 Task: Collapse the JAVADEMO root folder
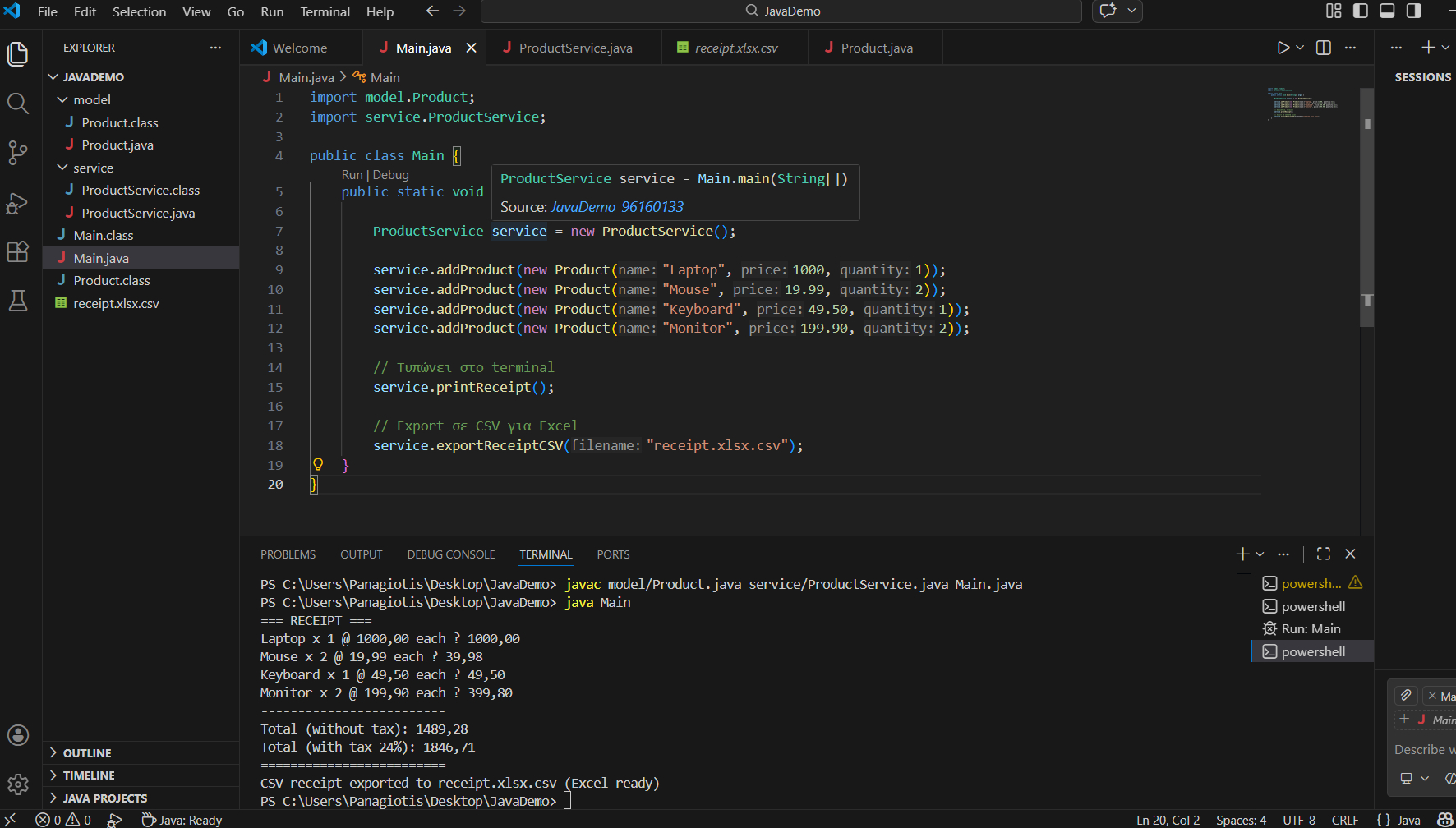[x=53, y=77]
